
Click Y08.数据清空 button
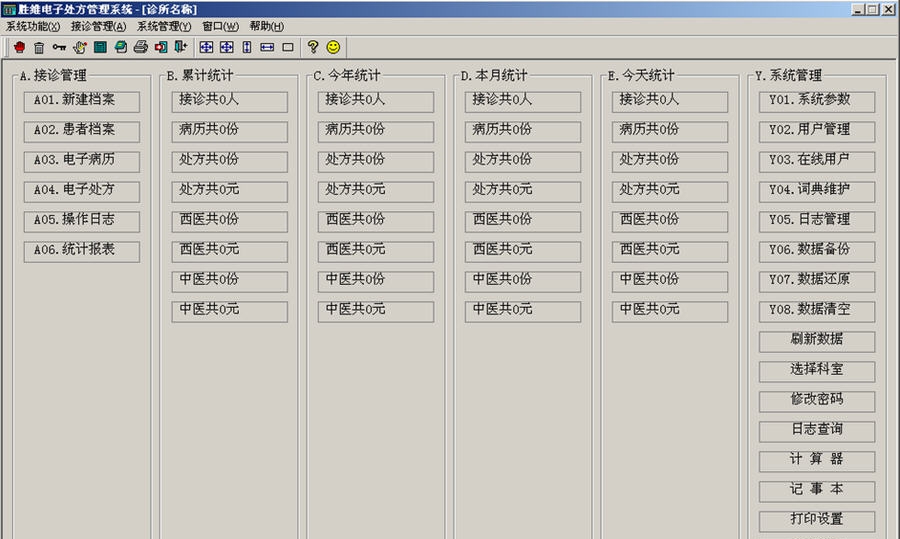point(817,311)
